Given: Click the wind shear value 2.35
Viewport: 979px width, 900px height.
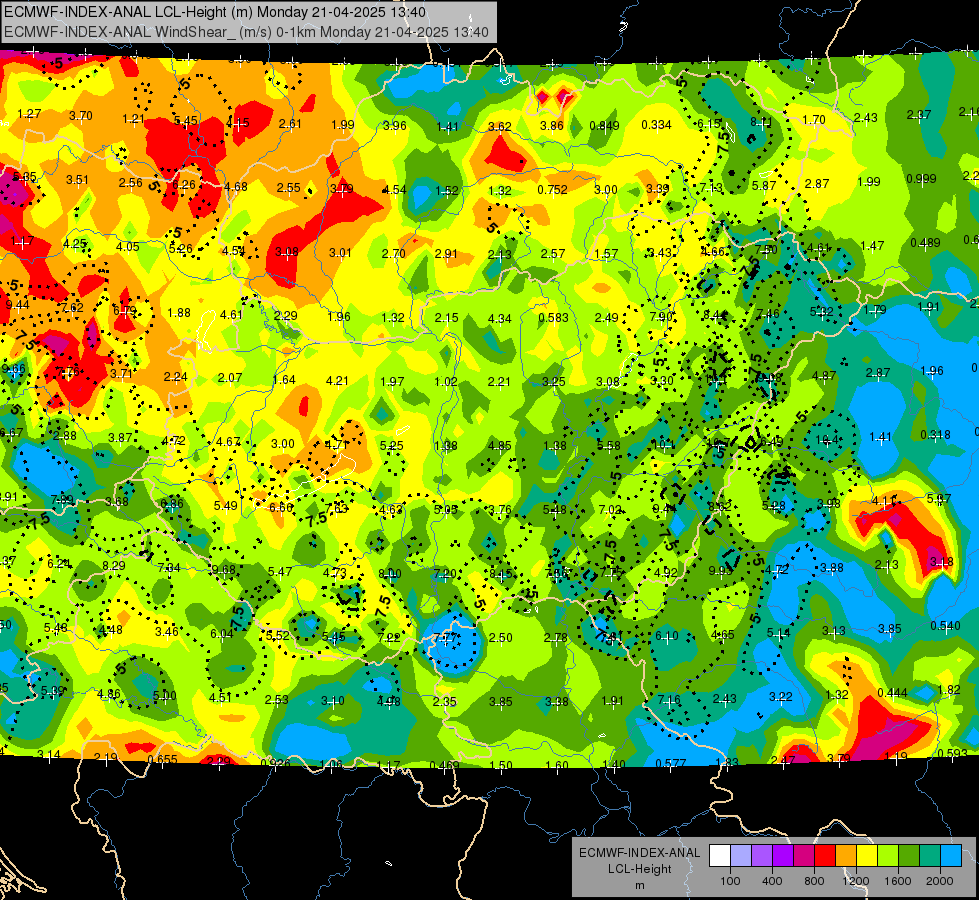Looking at the screenshot, I should pos(445,702).
